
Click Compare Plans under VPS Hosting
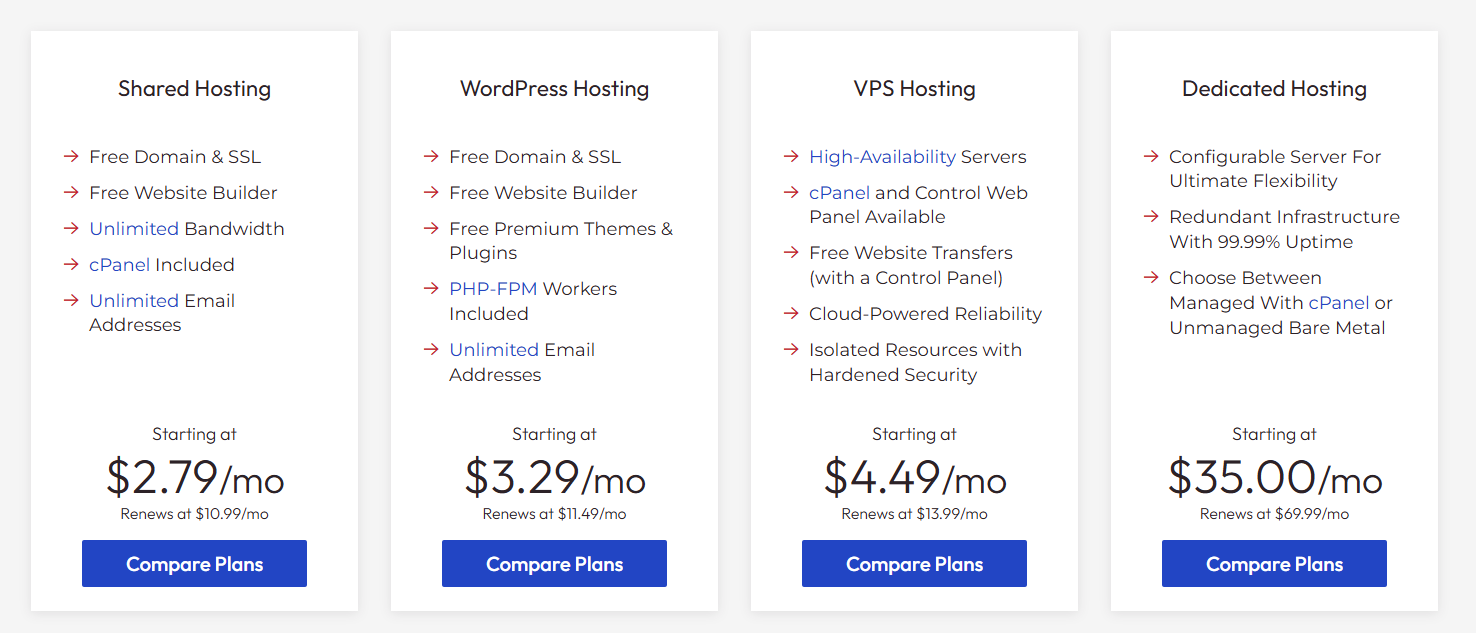click(x=914, y=563)
